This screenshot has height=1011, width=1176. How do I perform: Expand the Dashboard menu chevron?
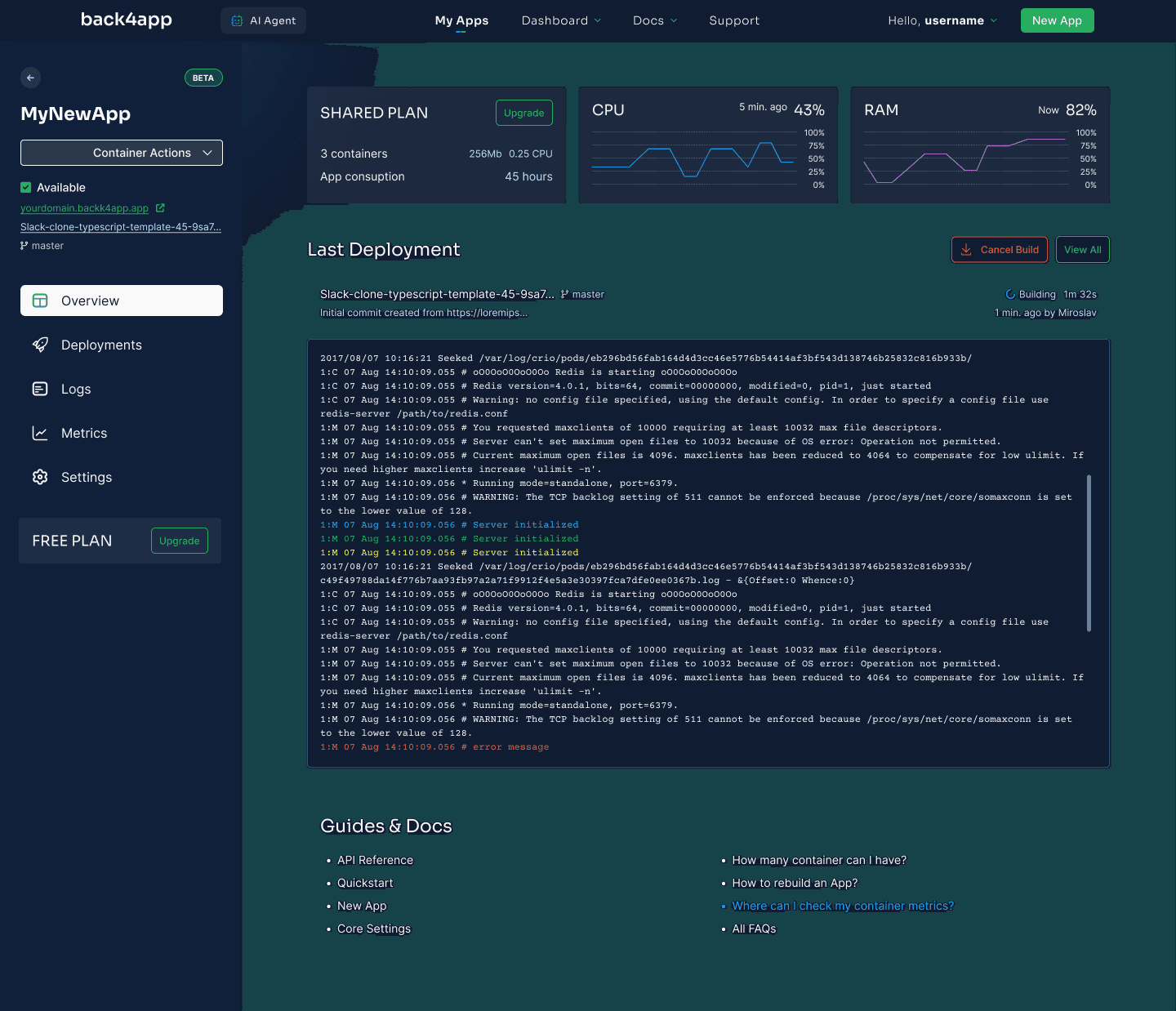pos(598,21)
